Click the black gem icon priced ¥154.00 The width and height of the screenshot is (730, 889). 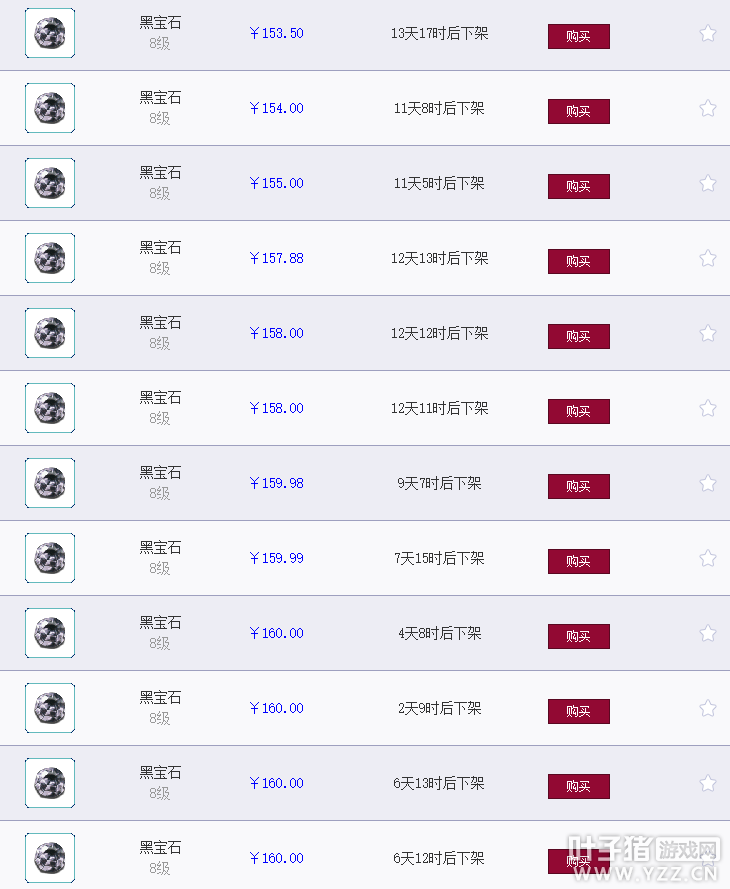point(50,108)
